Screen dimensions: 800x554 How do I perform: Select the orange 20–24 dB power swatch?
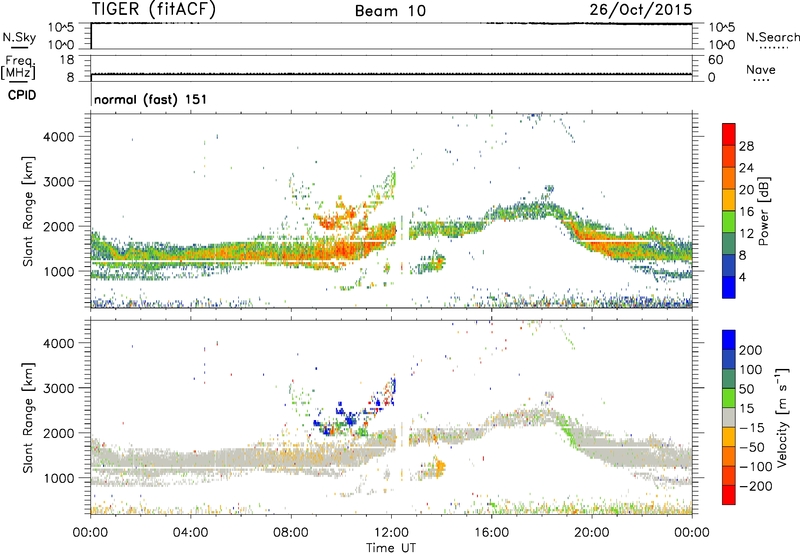pos(729,178)
